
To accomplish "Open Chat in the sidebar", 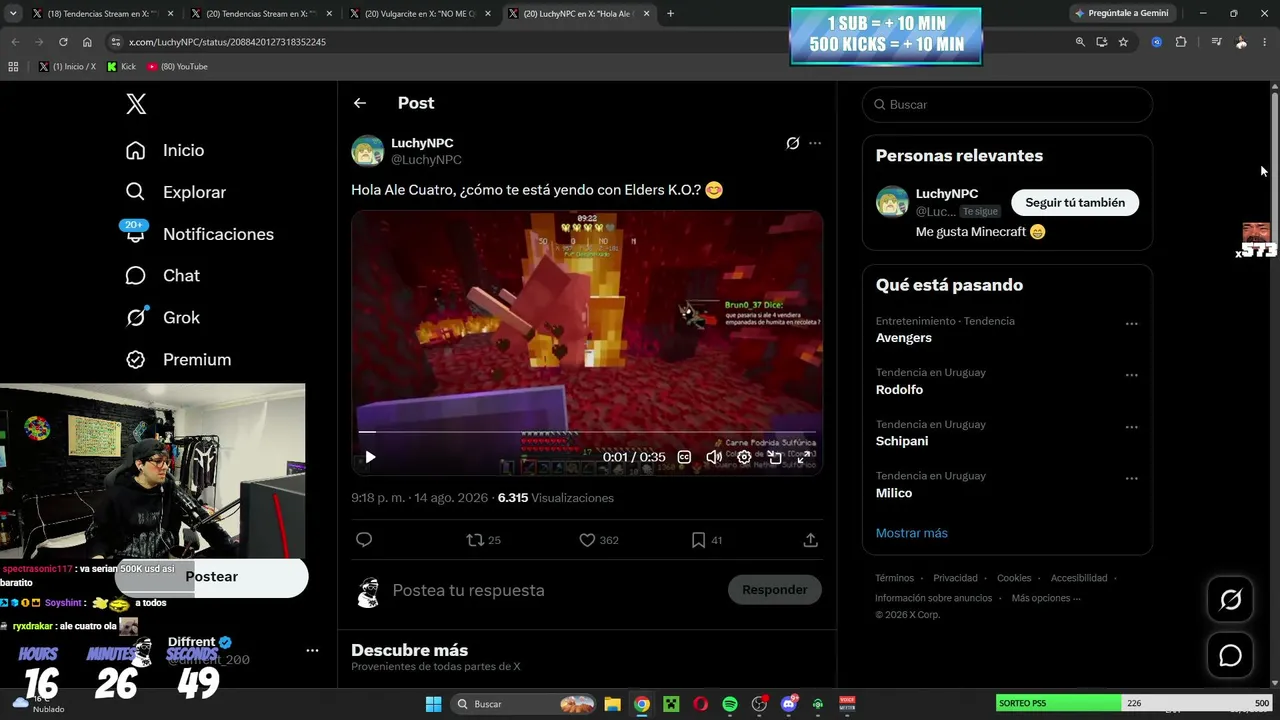I will click(162, 275).
